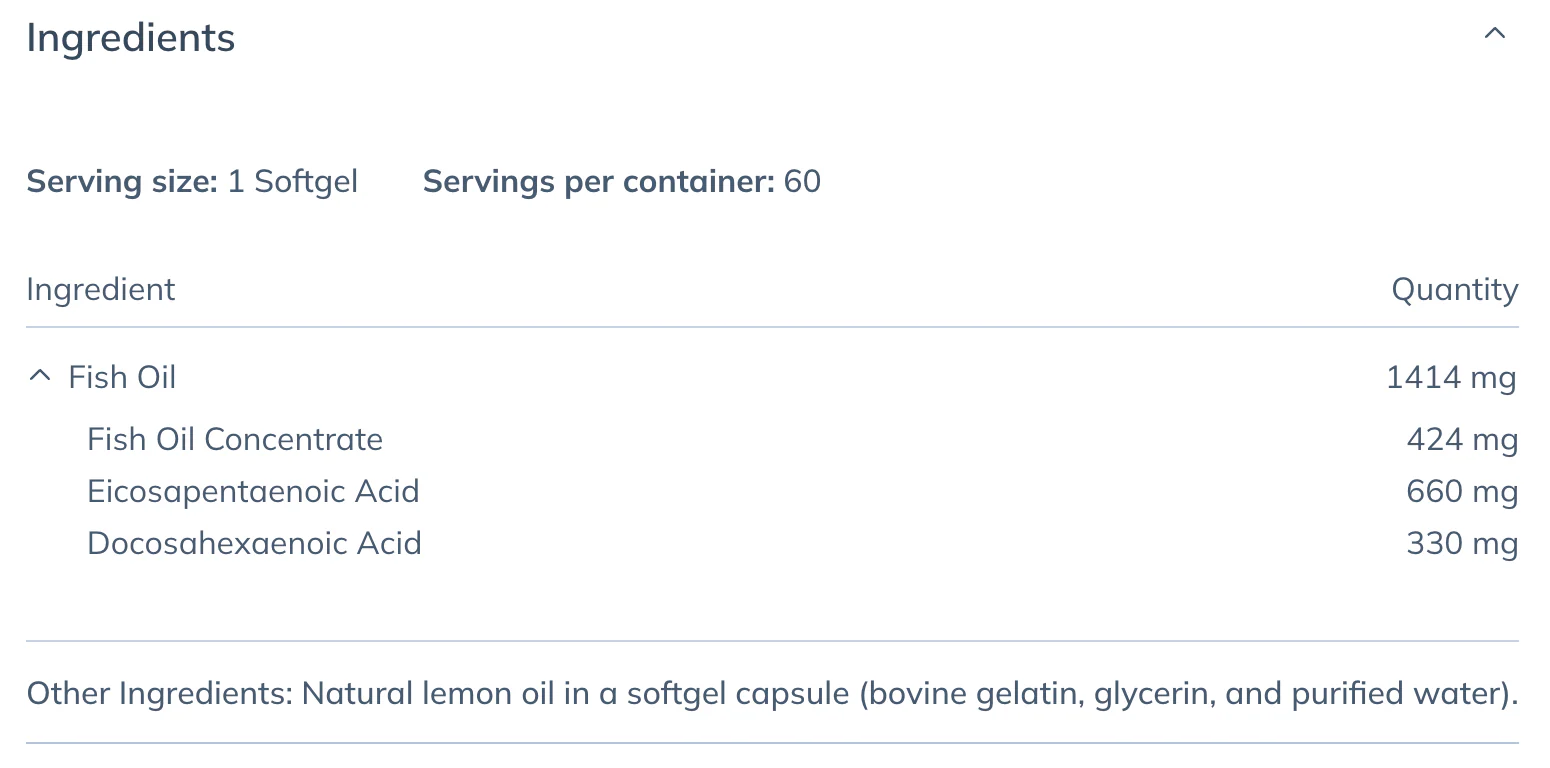Click the 330 mg quantity value

[1462, 544]
